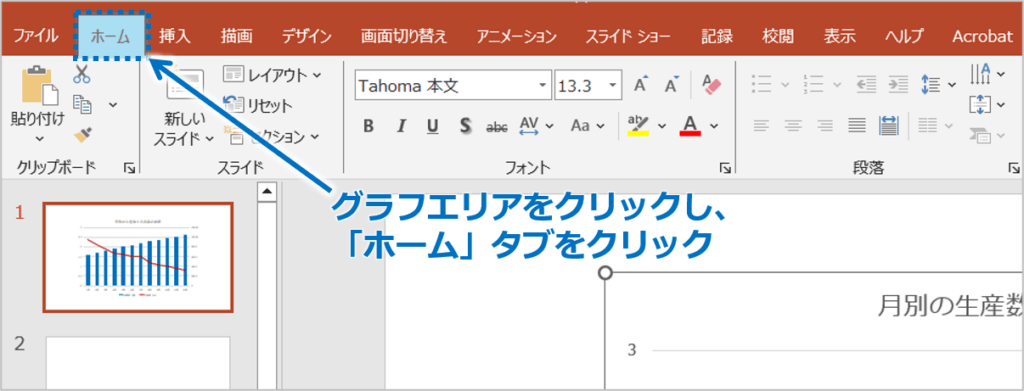Screen dimensions: 1024x391
Task: Open the line spacing menu
Action: pos(938,84)
